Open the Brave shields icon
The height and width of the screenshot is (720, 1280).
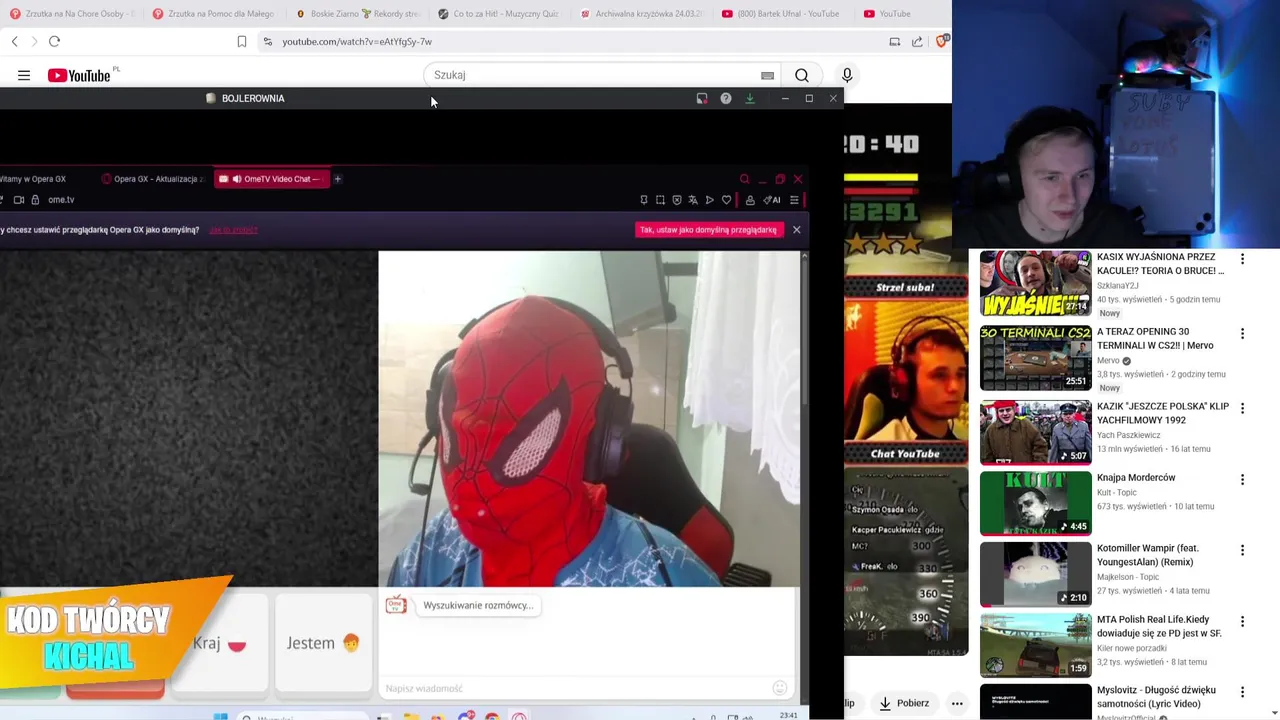tap(942, 41)
